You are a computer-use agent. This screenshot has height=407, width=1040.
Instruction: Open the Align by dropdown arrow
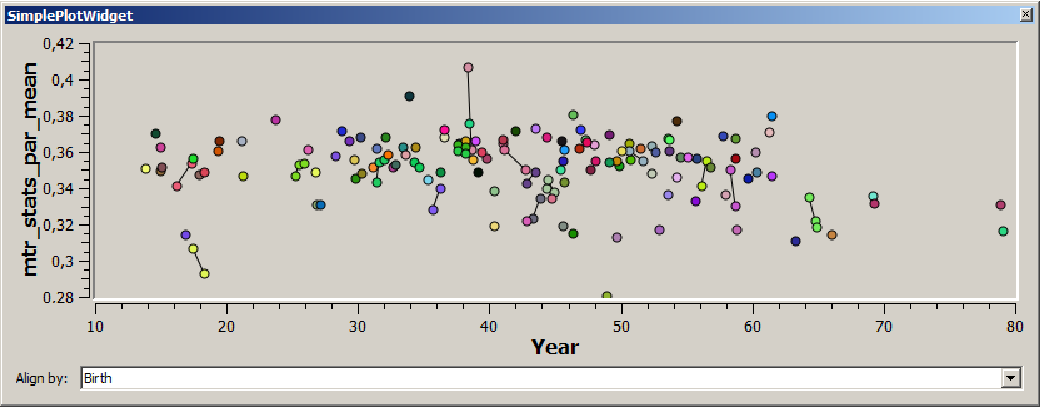(x=1010, y=378)
